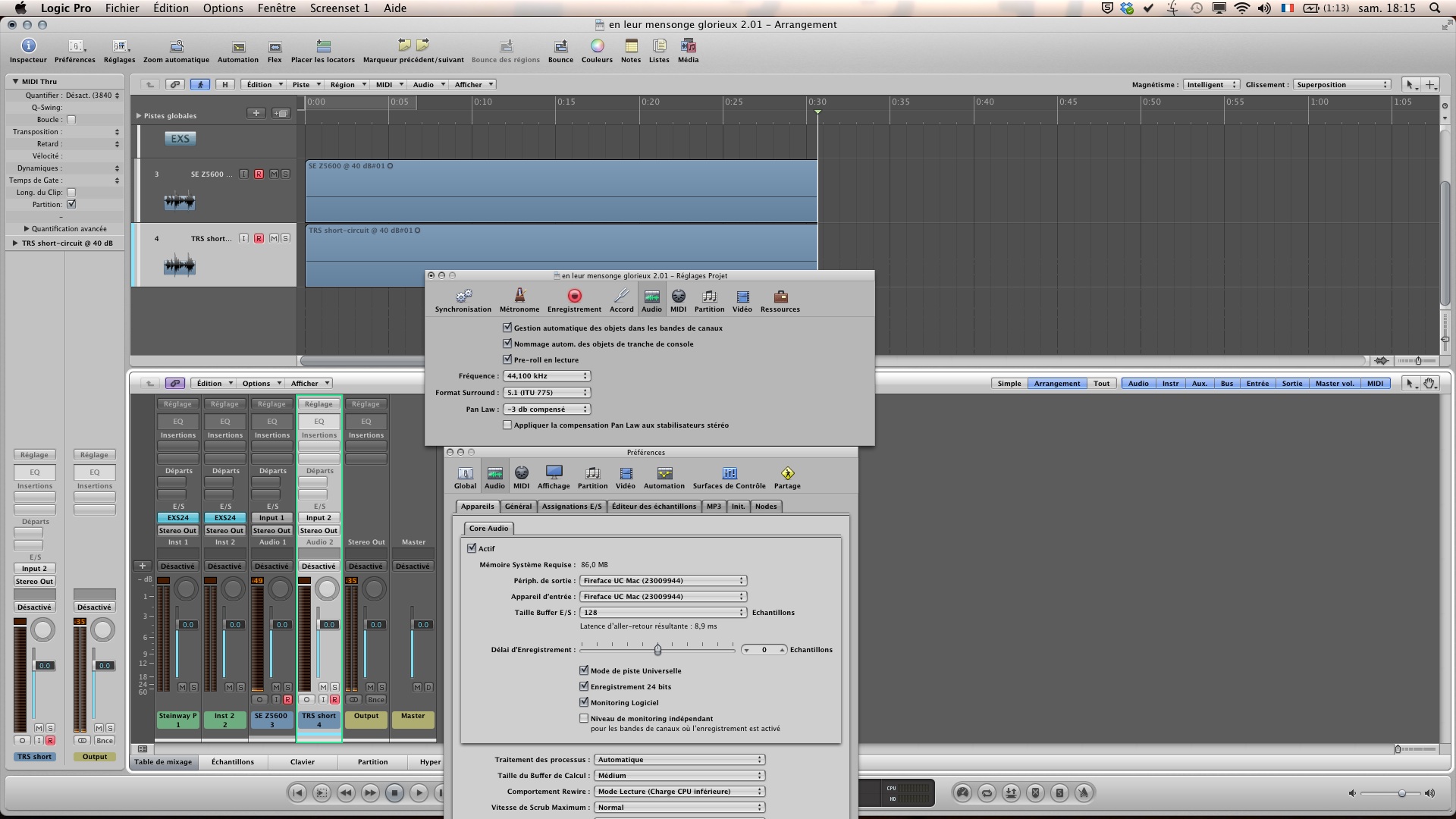Enable Niveau de monitoring indépendant
The height and width of the screenshot is (819, 1456).
pos(584,718)
